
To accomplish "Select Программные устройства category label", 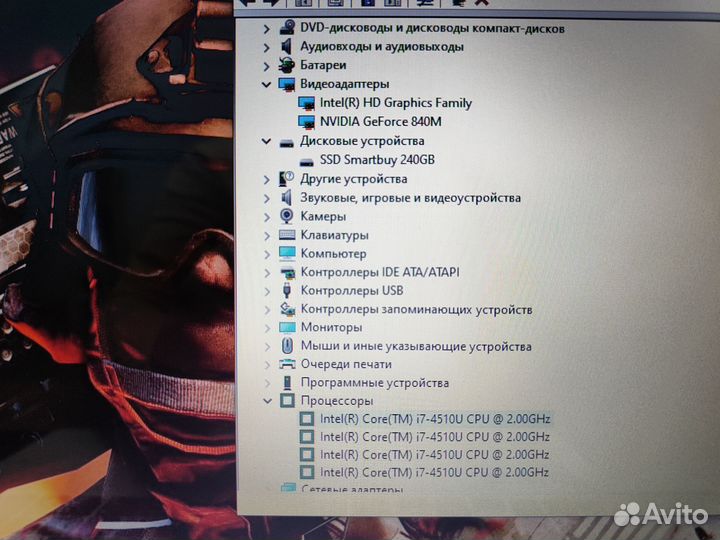I will (x=375, y=383).
